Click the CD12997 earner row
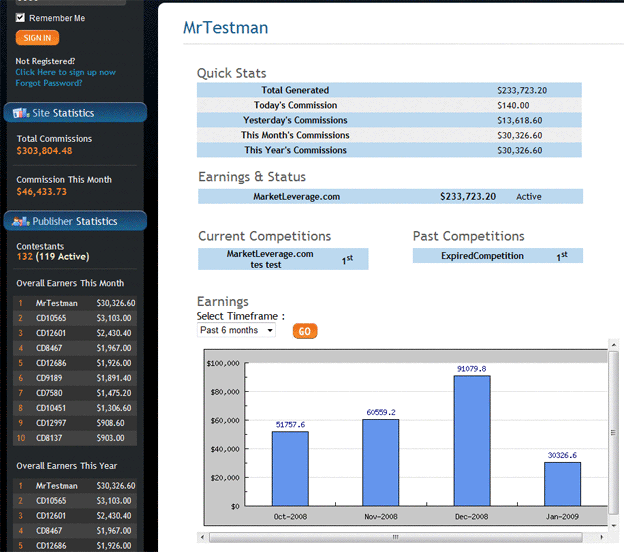Image resolution: width=624 pixels, height=552 pixels. coord(75,423)
